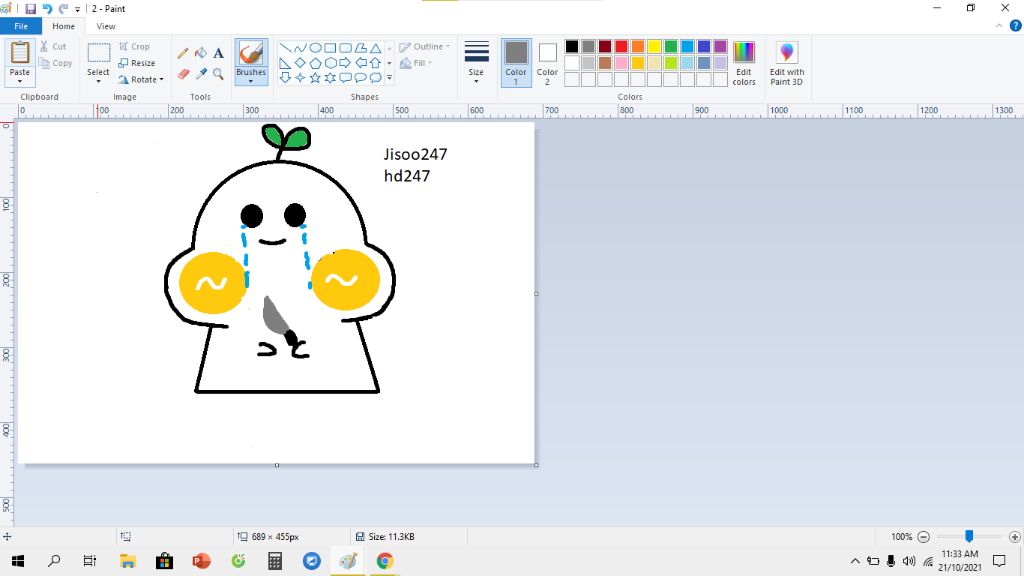Image resolution: width=1024 pixels, height=576 pixels.
Task: Pick the purple color swatch
Action: click(x=720, y=46)
